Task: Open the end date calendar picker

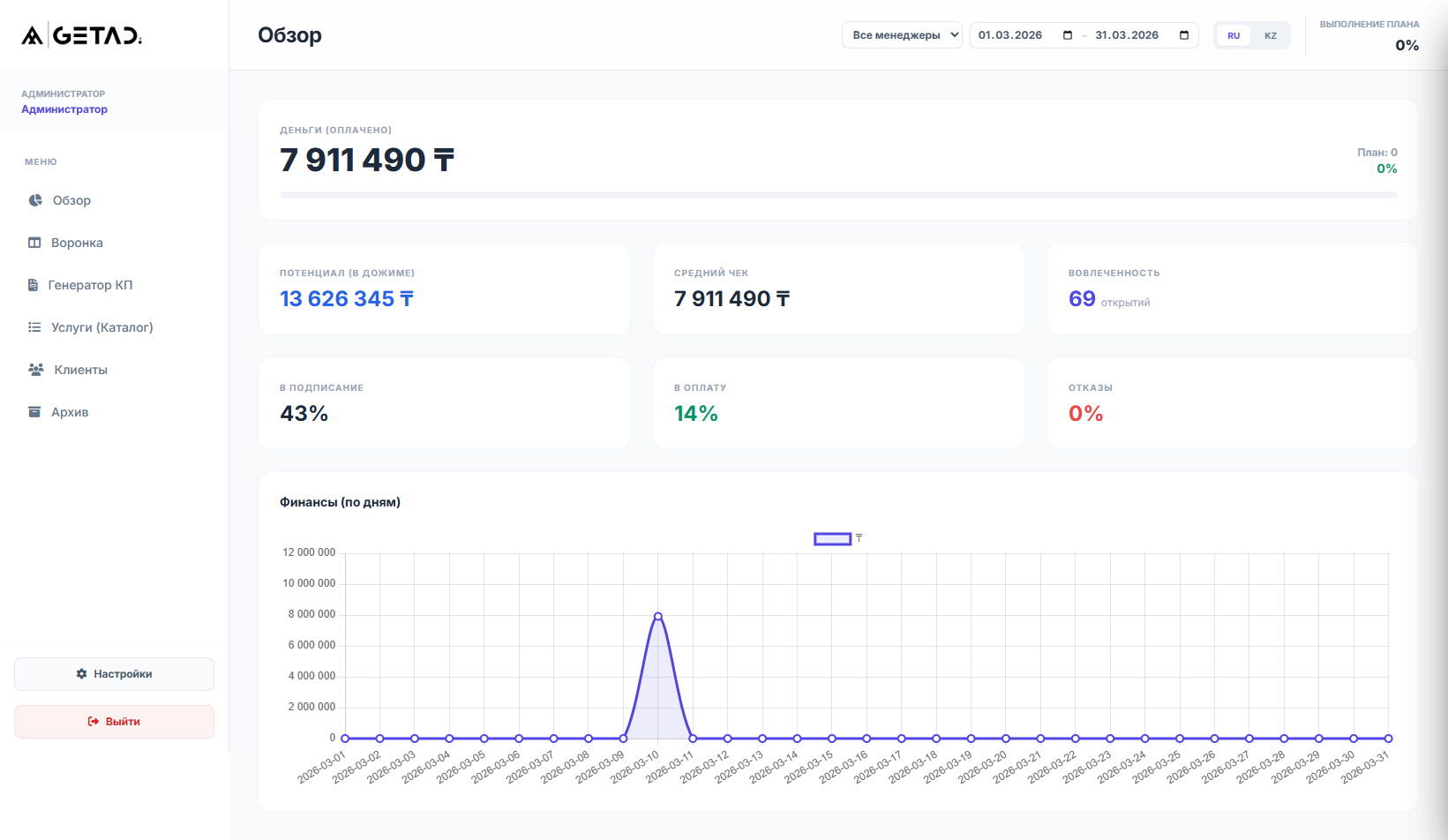Action: click(x=1183, y=35)
